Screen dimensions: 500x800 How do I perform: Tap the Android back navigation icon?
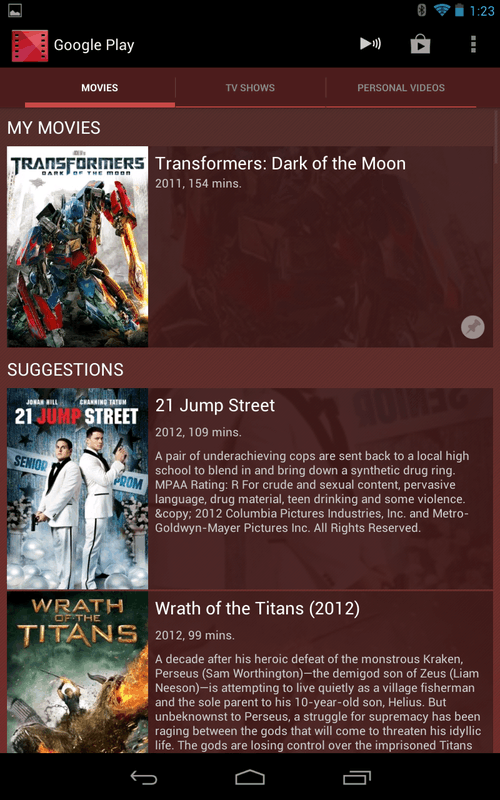point(144,777)
